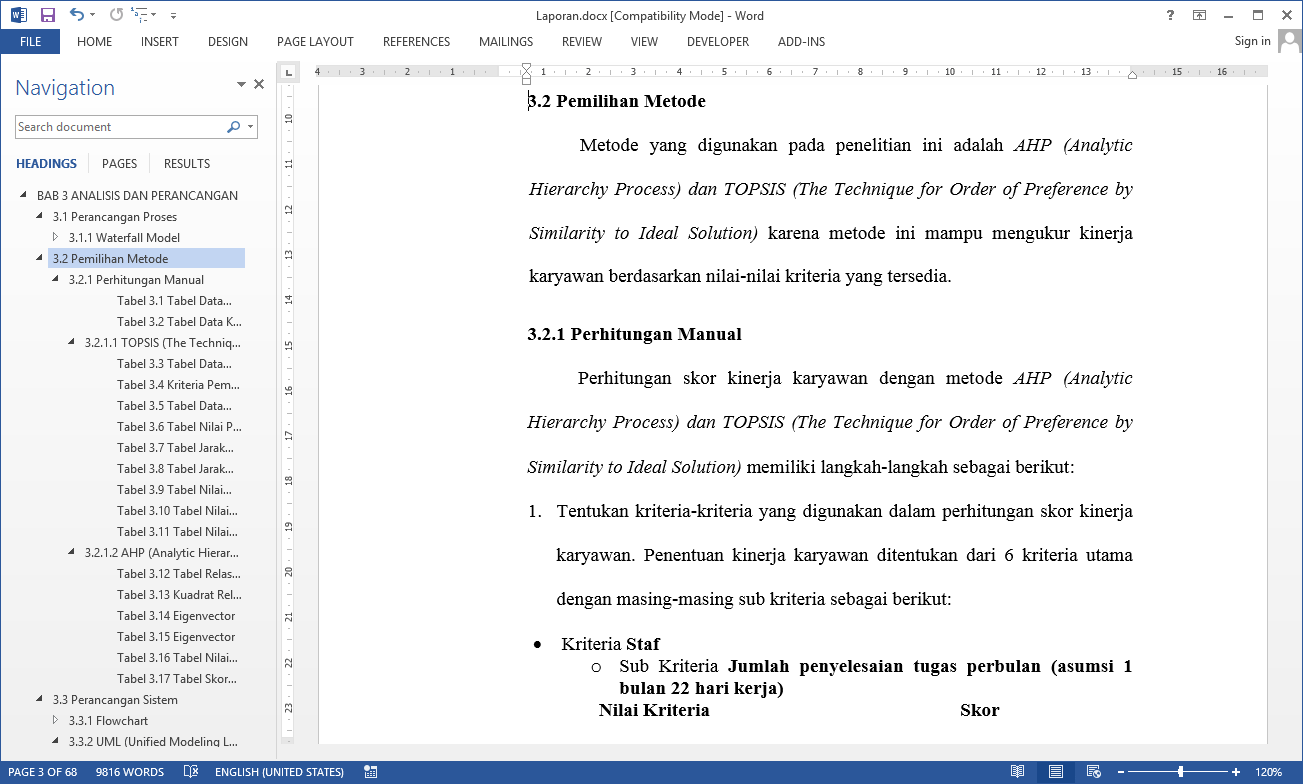Open the Customize Quick Access Toolbar dropdown
Screen dimensions: 1303x784
point(173,15)
